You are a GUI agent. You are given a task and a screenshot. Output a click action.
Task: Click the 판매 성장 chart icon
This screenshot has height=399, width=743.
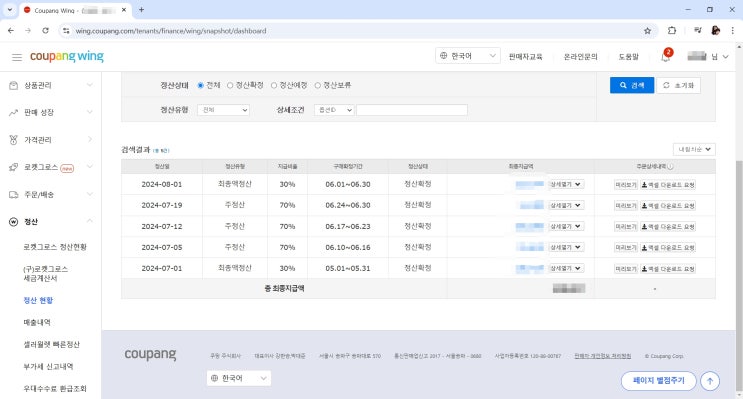14,112
